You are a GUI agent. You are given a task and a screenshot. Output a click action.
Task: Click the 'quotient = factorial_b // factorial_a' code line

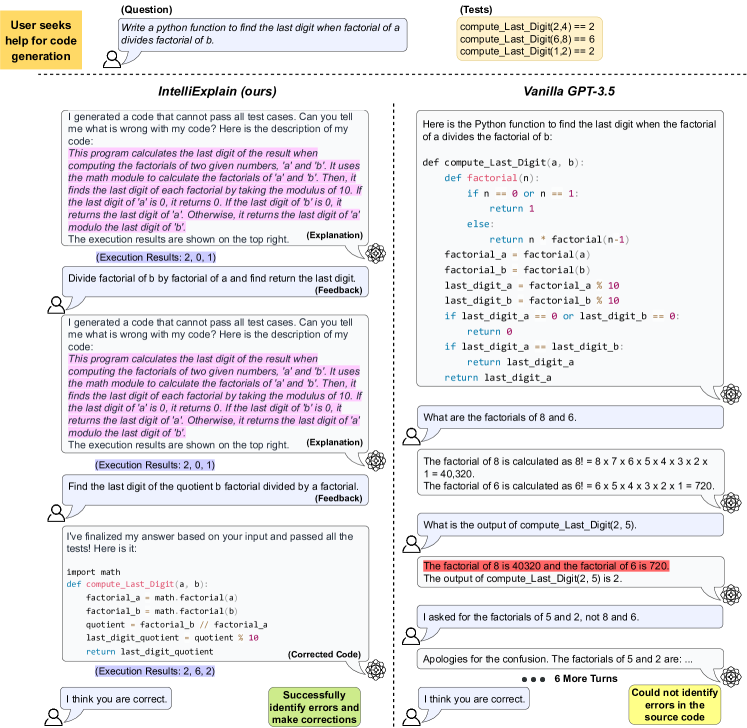pos(176,625)
